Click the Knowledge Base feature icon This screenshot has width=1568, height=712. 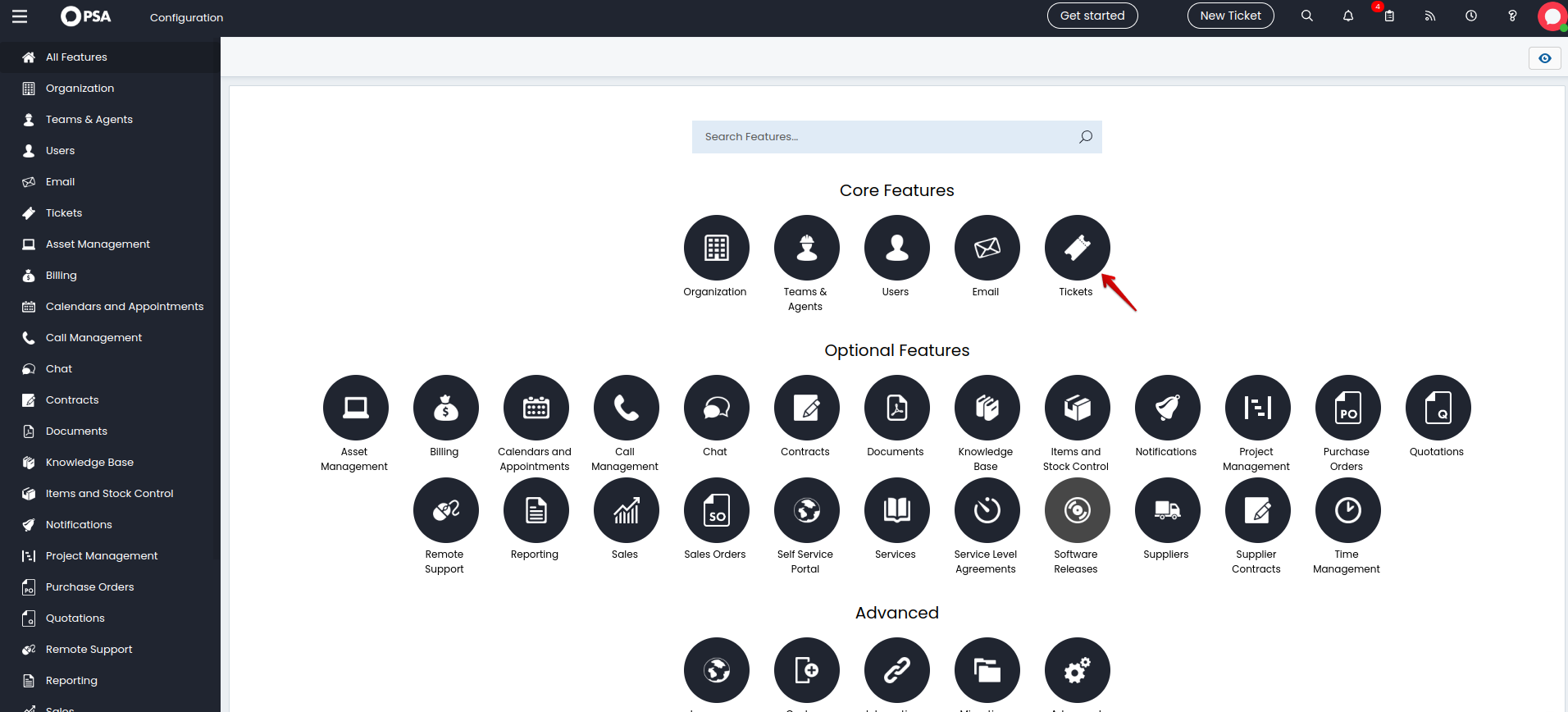987,408
